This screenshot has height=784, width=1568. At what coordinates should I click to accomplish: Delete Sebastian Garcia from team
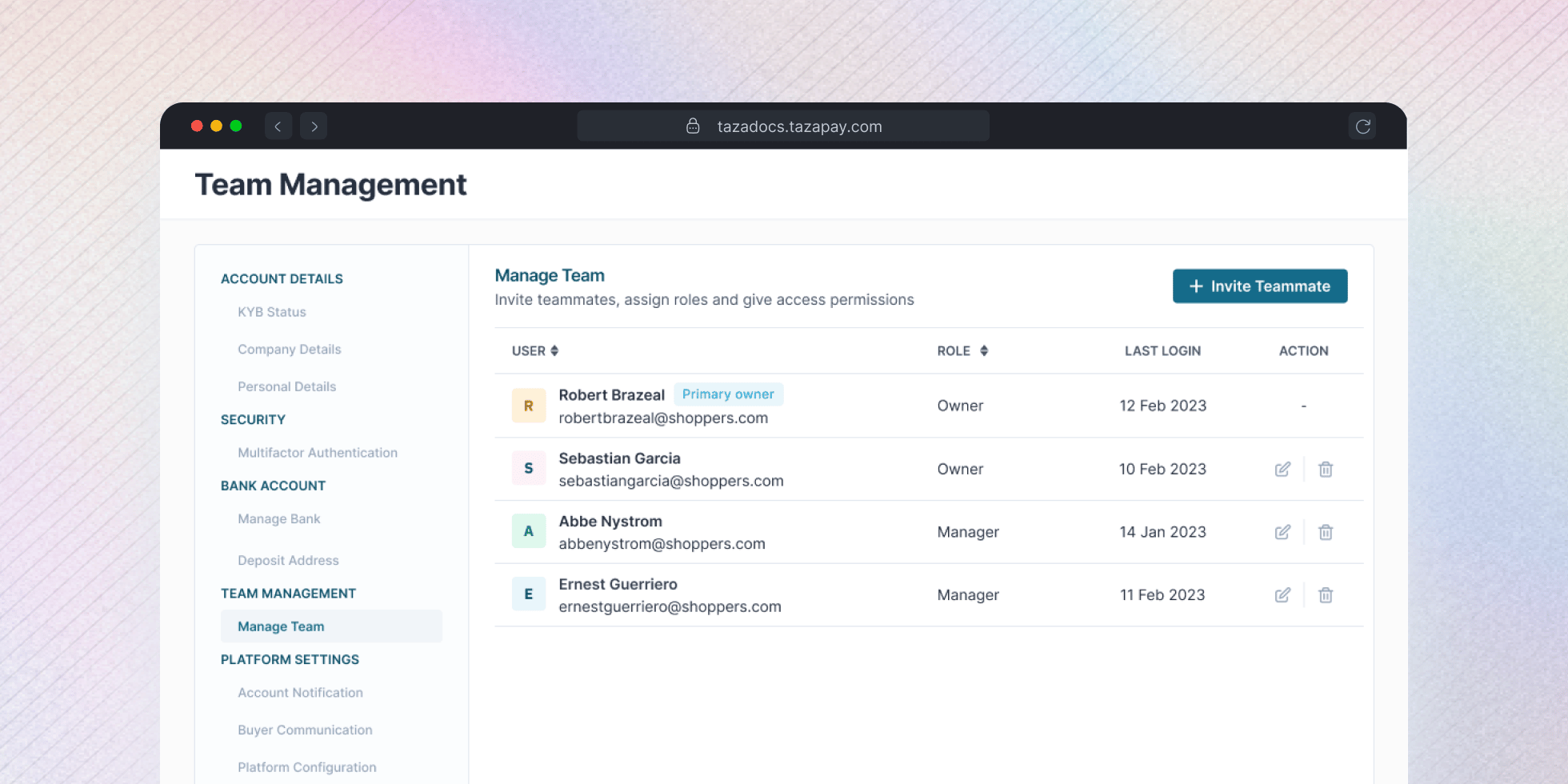1326,470
